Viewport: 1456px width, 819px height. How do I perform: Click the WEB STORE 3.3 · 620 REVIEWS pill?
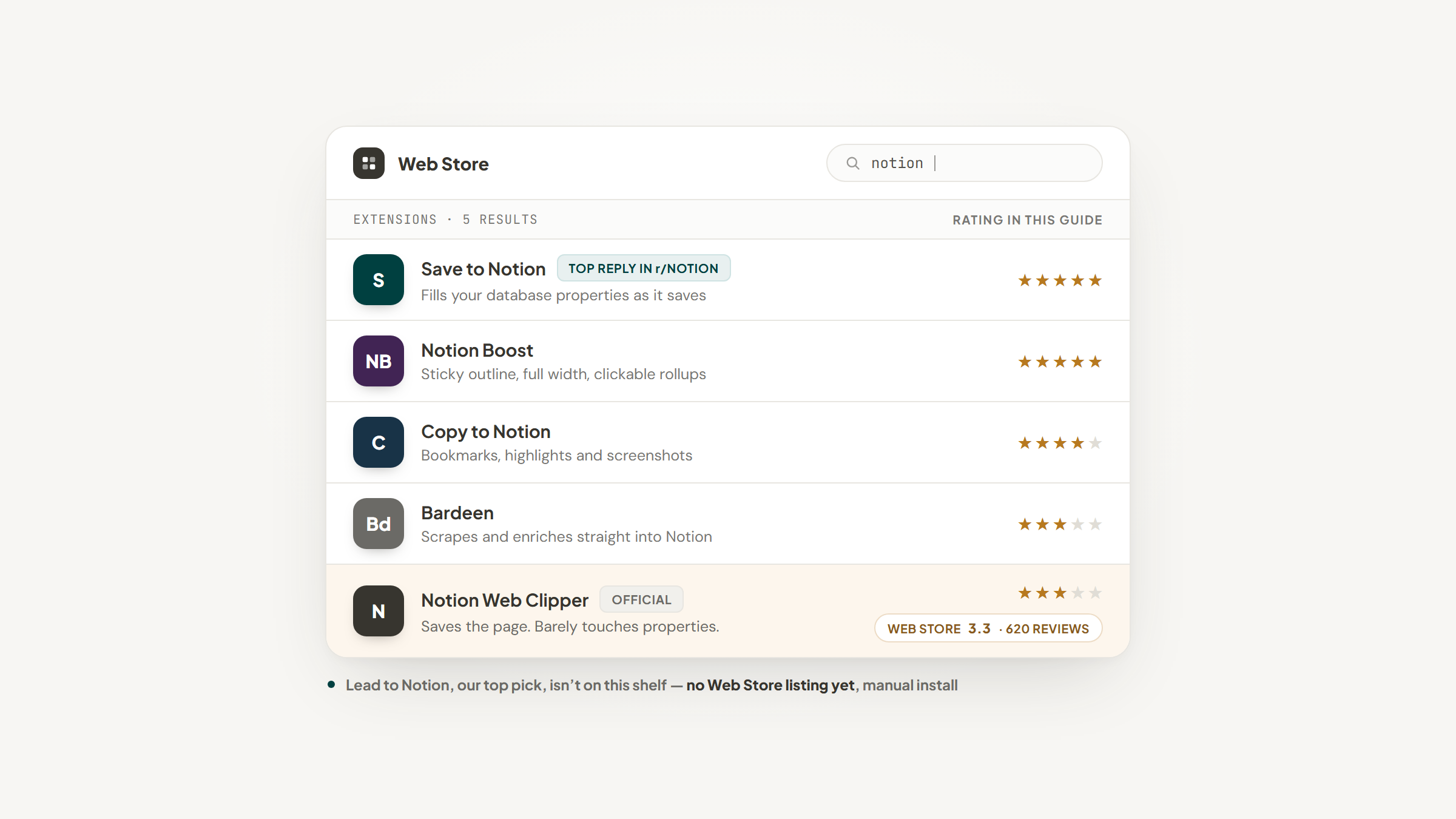click(x=988, y=629)
